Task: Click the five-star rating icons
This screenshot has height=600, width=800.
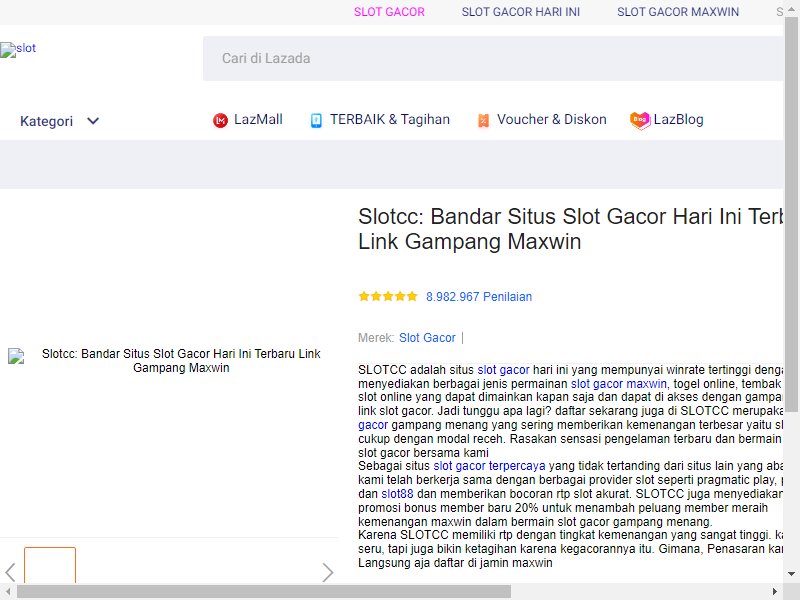Action: coord(388,296)
